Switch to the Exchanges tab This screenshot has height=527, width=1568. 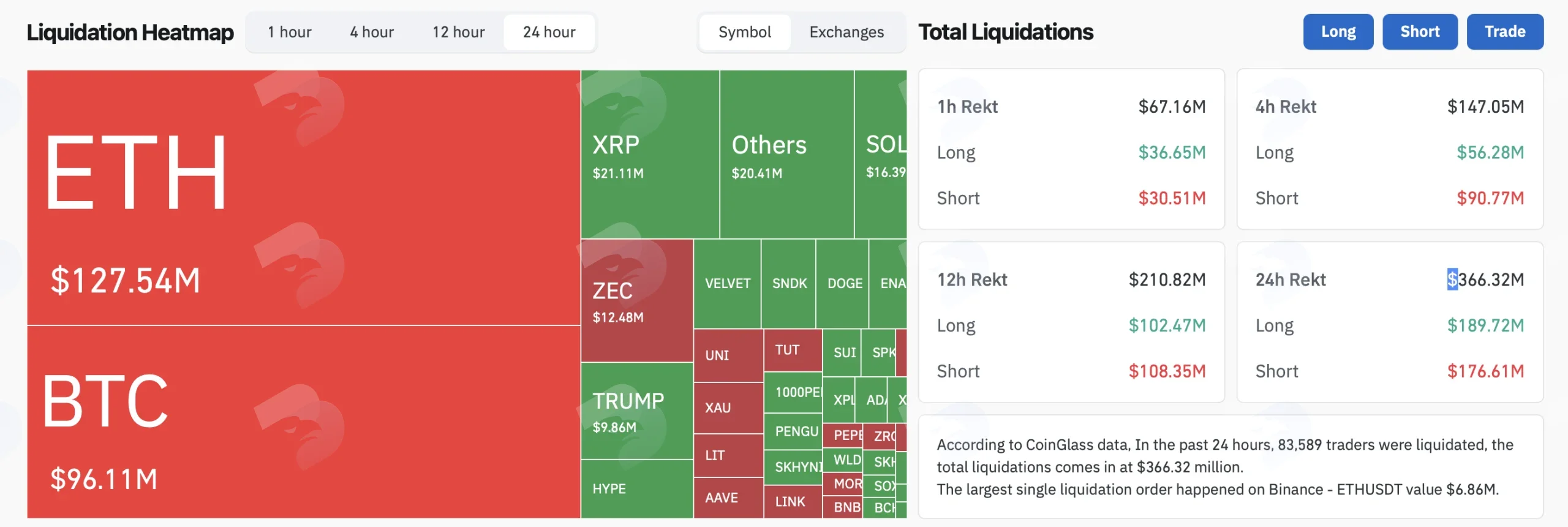(x=846, y=32)
